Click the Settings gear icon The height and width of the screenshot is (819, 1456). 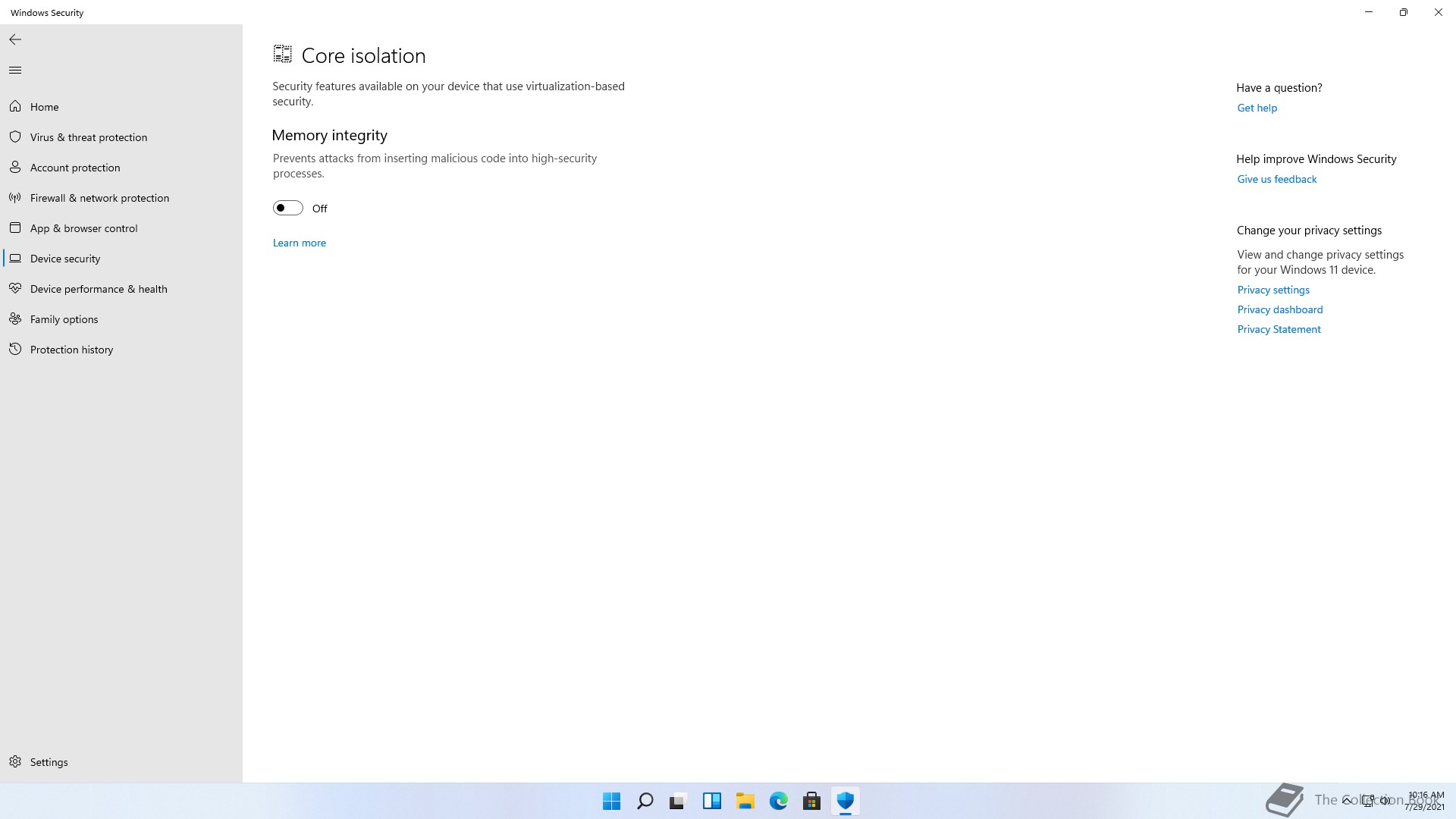coord(15,761)
